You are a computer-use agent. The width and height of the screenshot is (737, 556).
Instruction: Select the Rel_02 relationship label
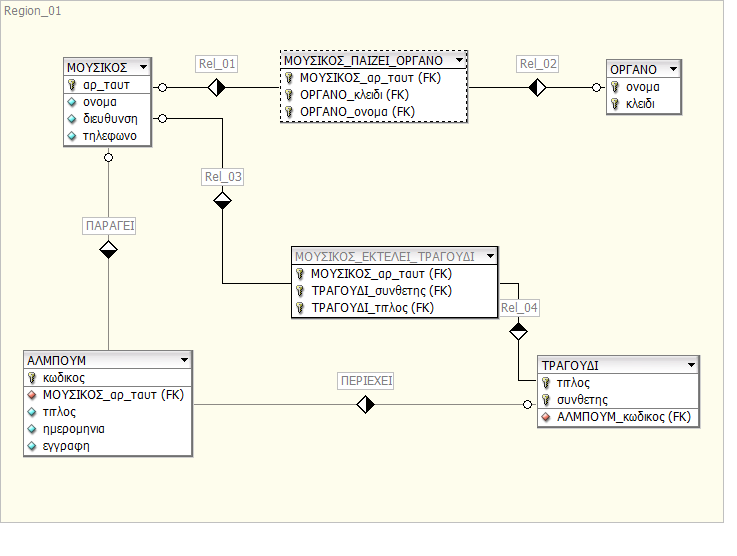[x=538, y=64]
